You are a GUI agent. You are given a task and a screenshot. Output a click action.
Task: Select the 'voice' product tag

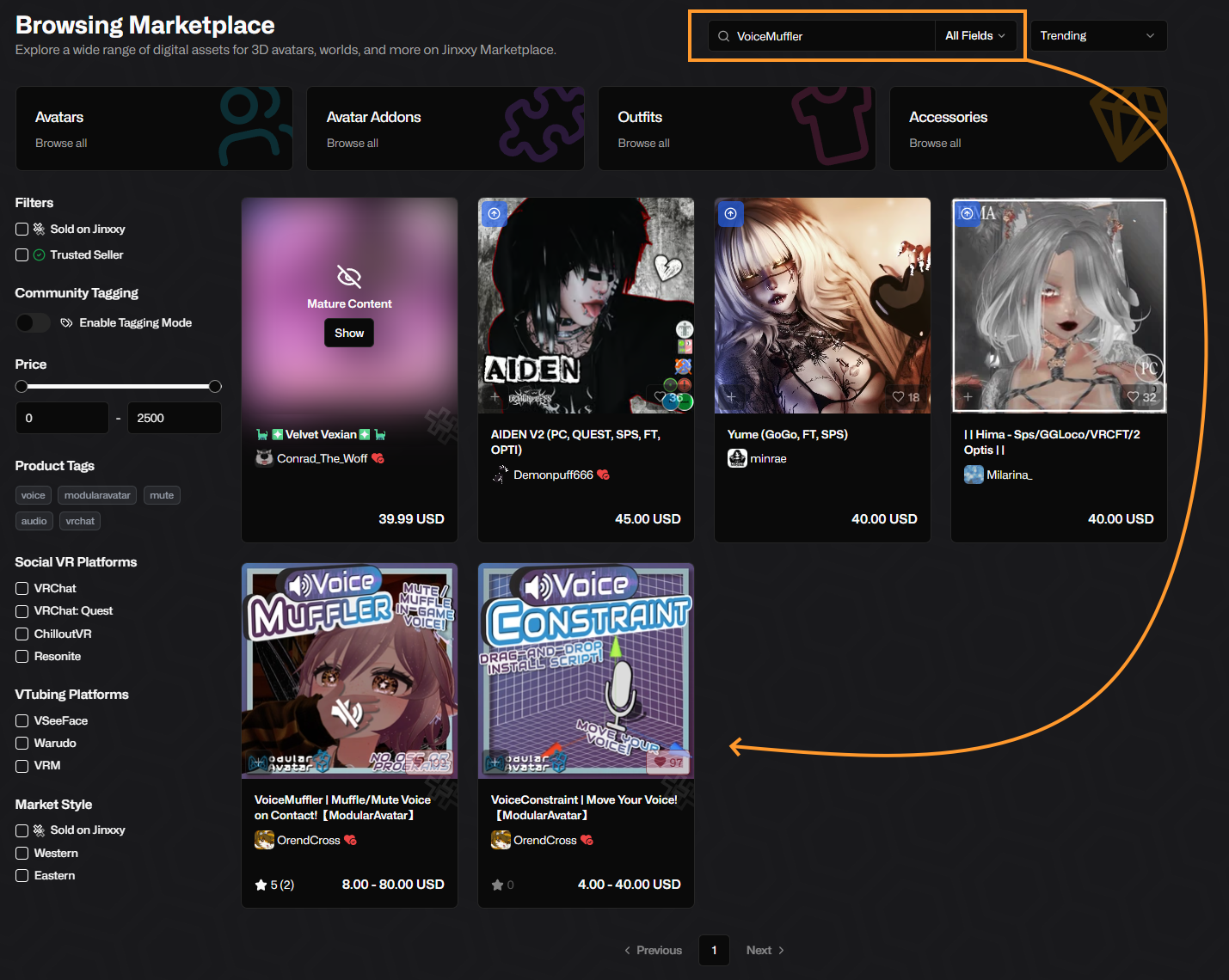pyautogui.click(x=34, y=495)
